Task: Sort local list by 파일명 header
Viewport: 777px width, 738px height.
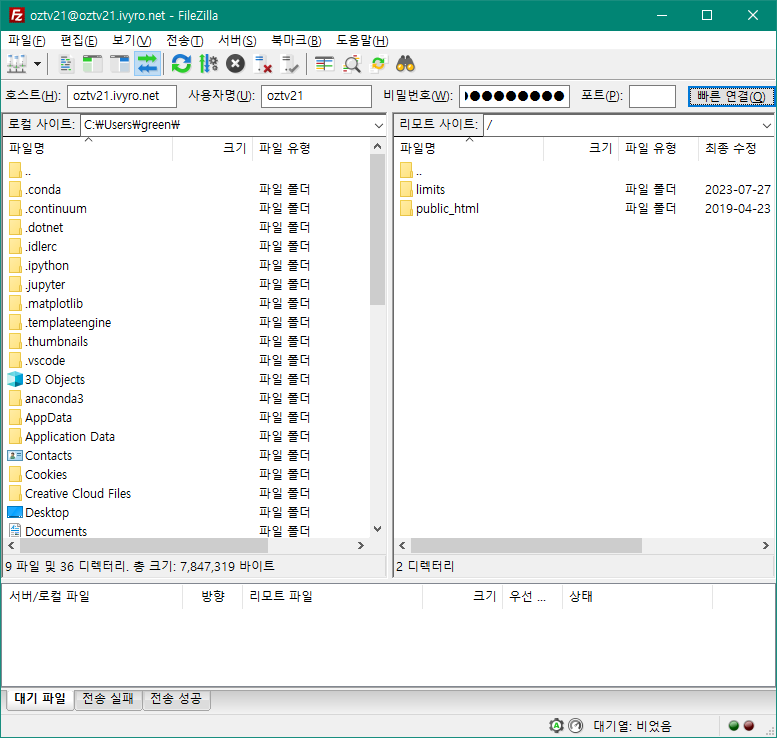Action: click(x=88, y=148)
